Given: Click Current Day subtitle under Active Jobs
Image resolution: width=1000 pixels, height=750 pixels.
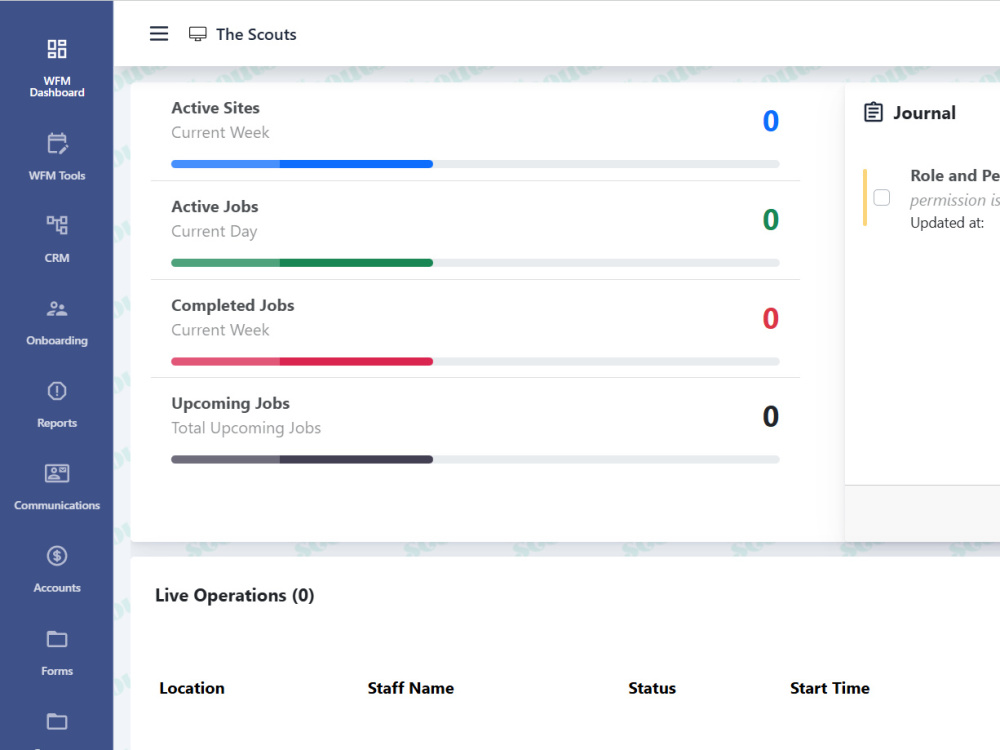Looking at the screenshot, I should [x=214, y=231].
